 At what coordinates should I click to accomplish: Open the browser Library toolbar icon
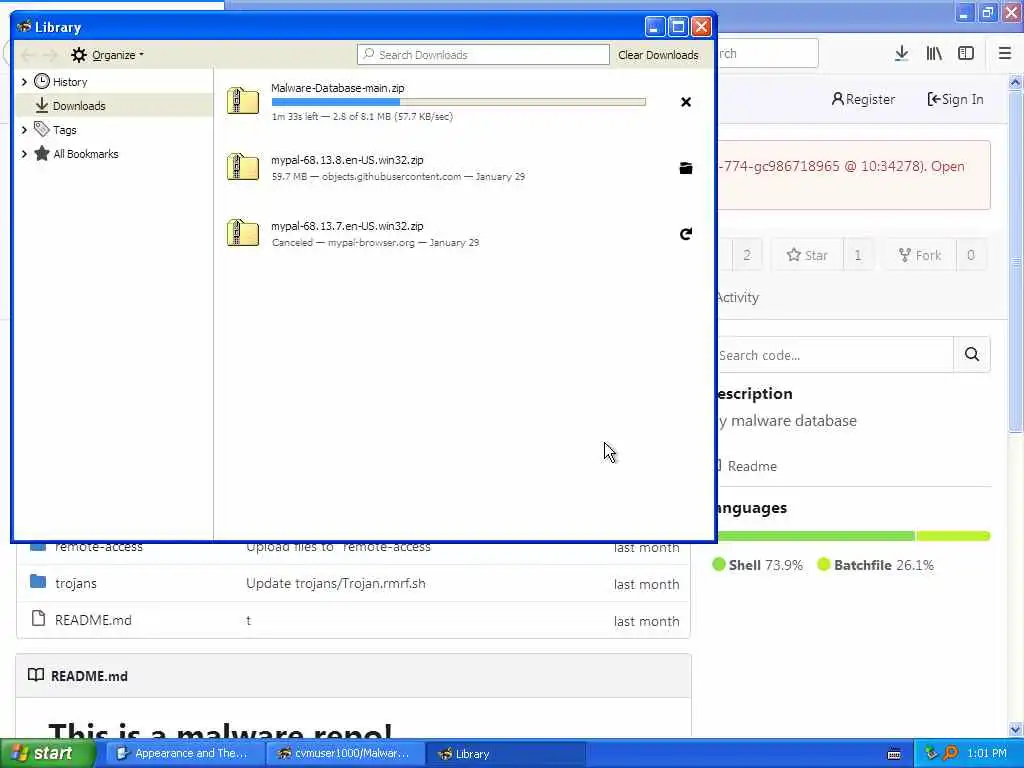point(934,54)
